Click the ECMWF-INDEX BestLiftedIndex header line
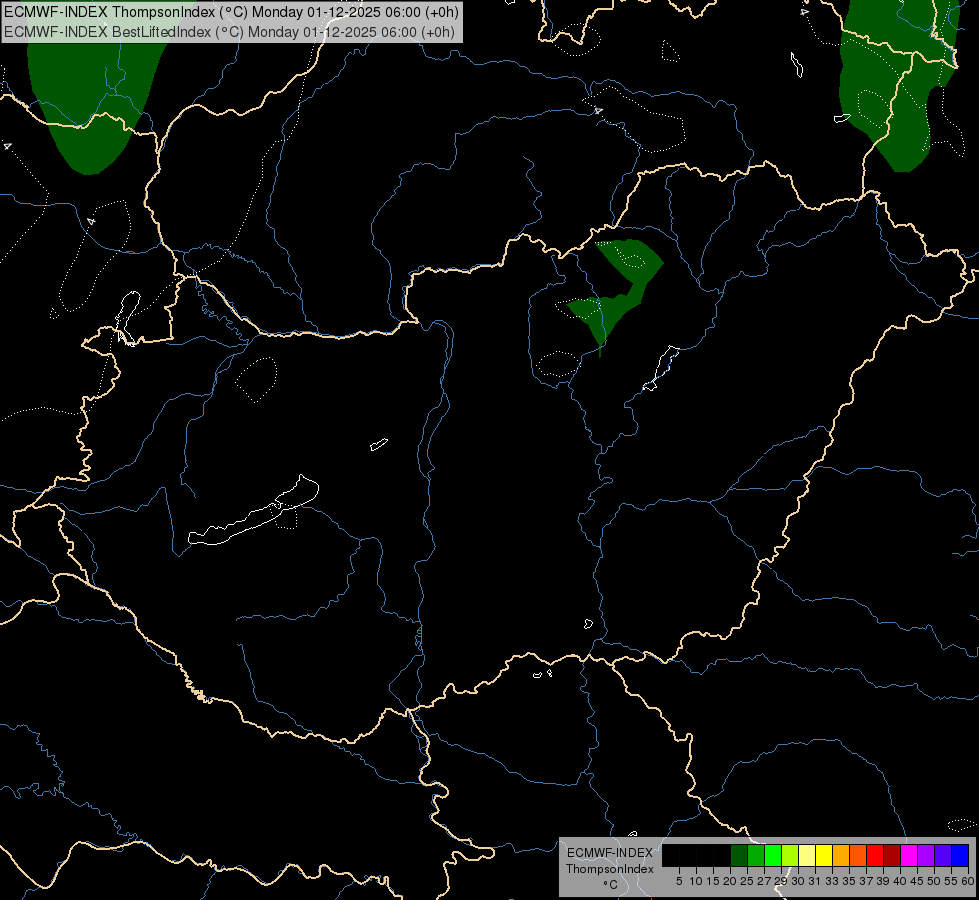979x900 pixels. 229,32
